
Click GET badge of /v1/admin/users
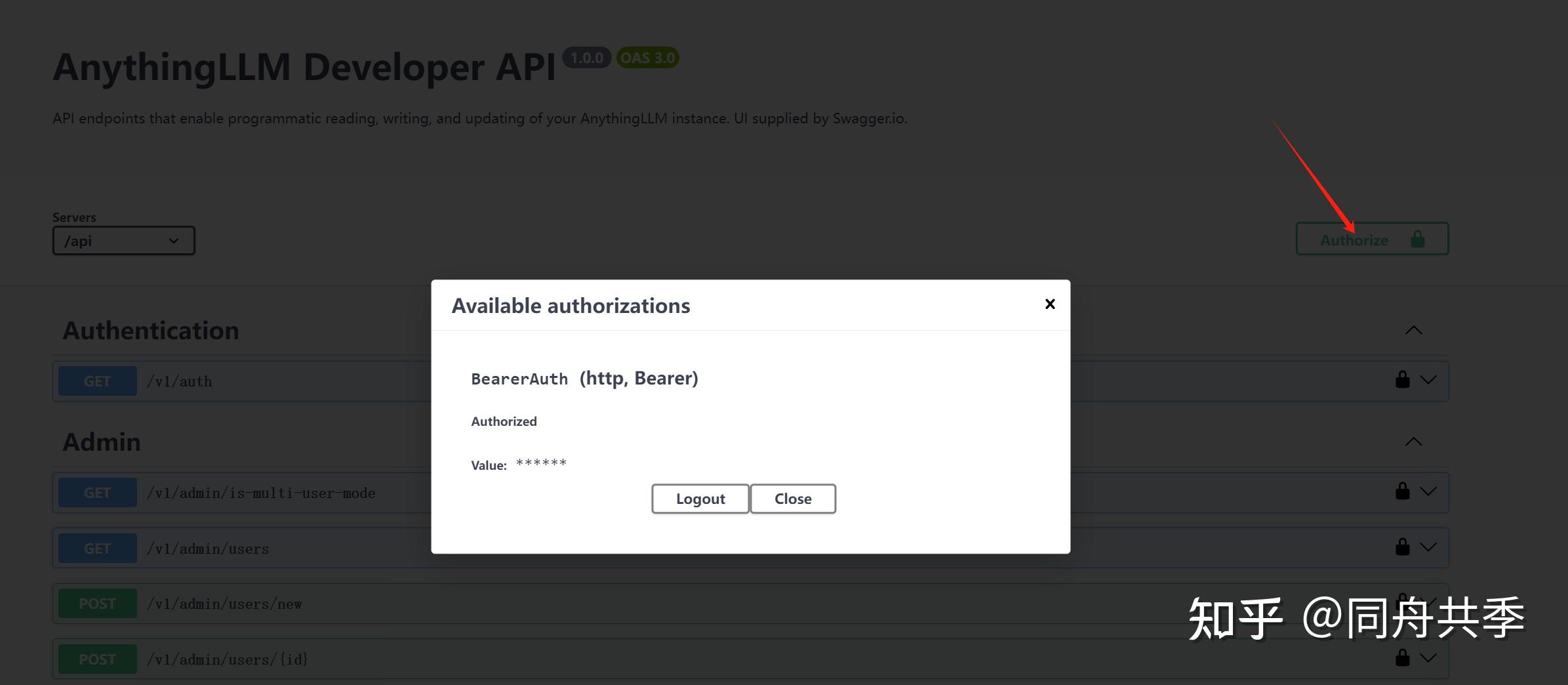[98, 549]
